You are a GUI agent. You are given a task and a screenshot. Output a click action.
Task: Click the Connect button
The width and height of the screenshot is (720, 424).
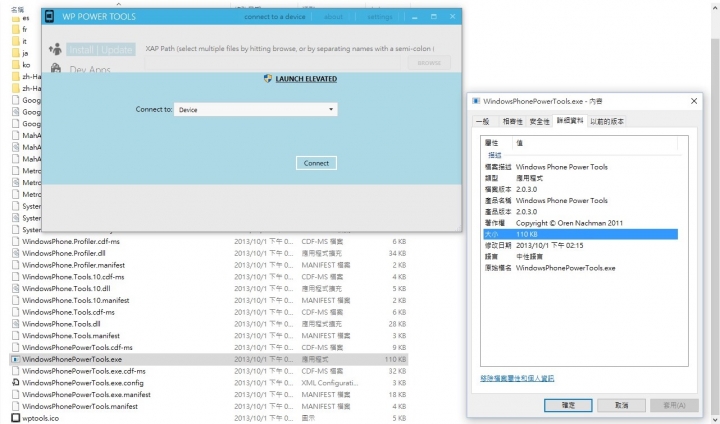click(x=316, y=163)
